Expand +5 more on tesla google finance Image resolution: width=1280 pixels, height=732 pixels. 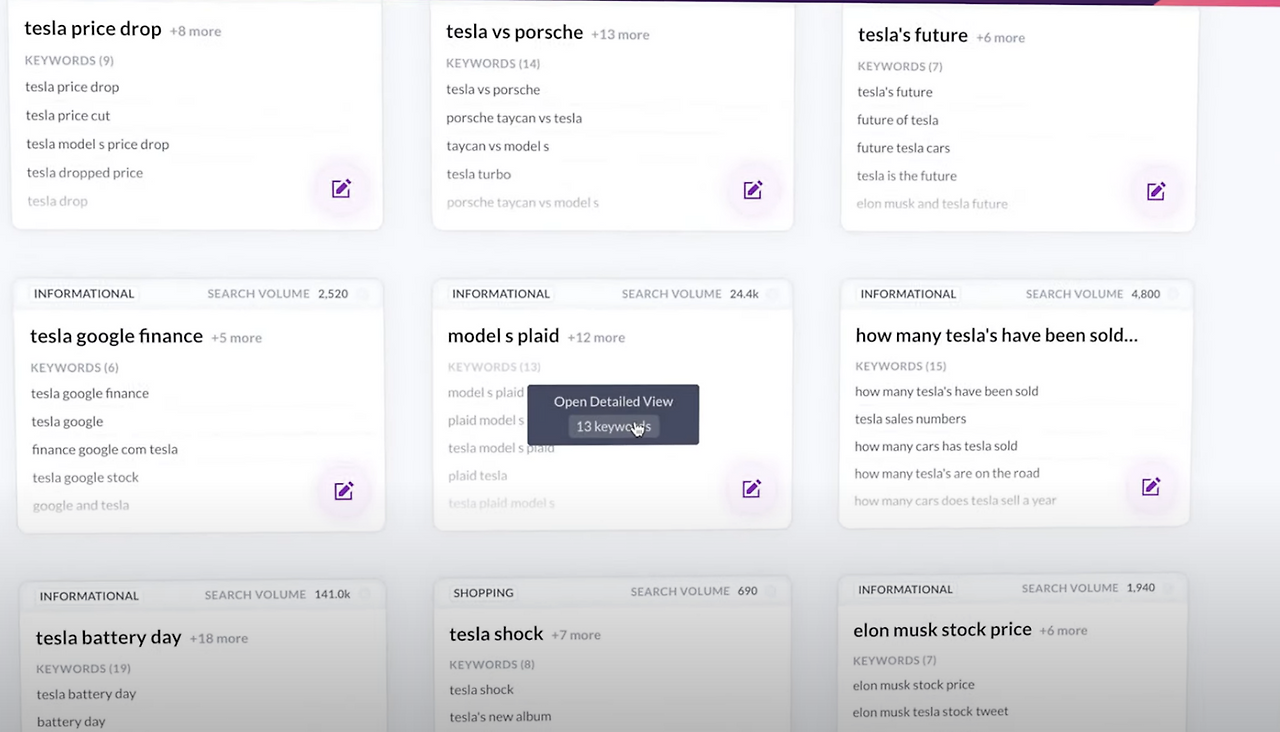point(236,338)
